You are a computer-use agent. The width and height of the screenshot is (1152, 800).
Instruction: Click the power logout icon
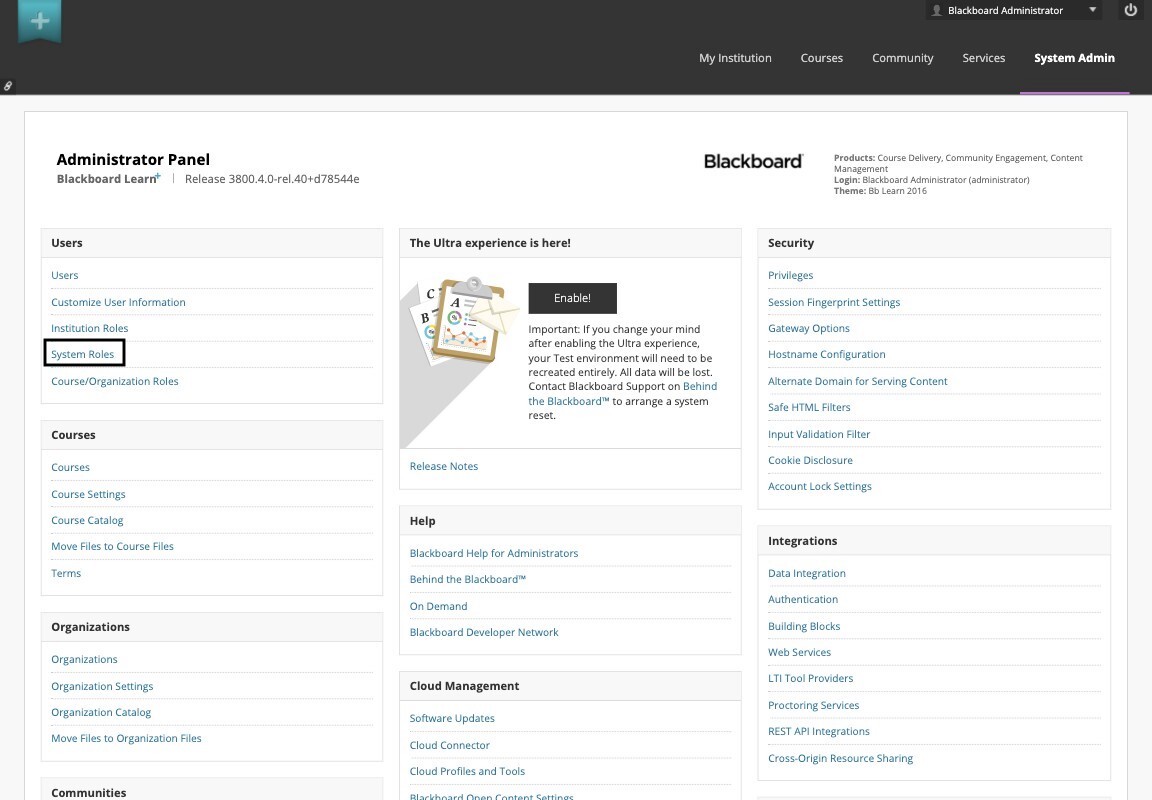[1131, 10]
